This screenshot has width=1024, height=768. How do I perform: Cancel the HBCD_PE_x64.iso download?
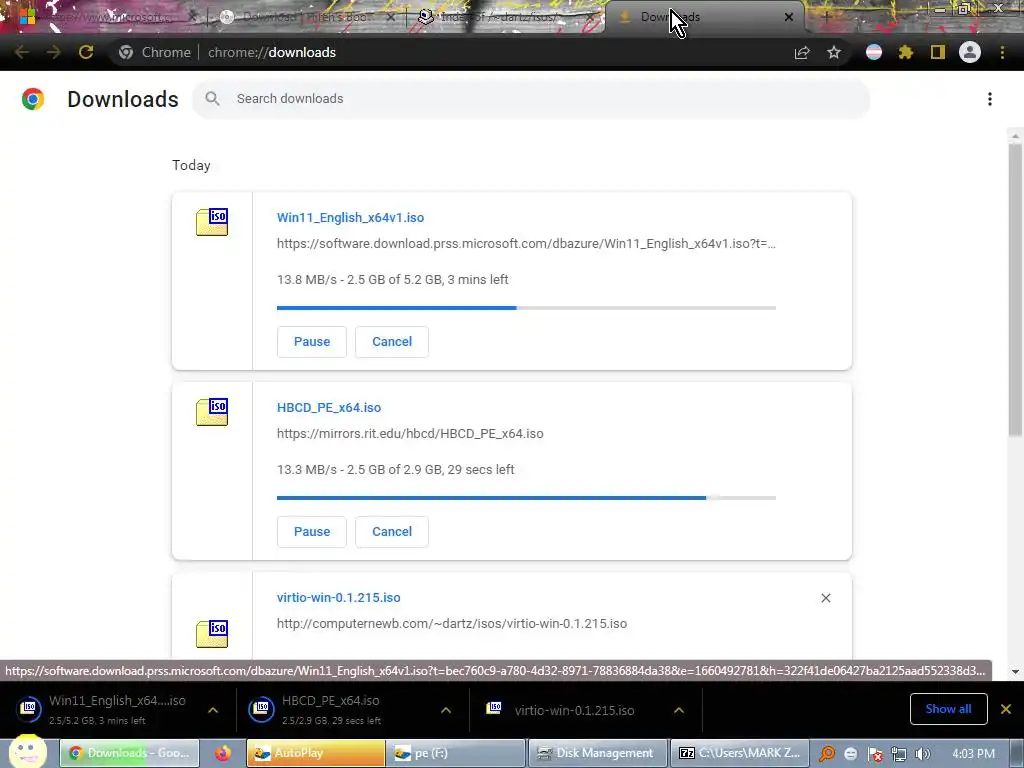(x=392, y=532)
